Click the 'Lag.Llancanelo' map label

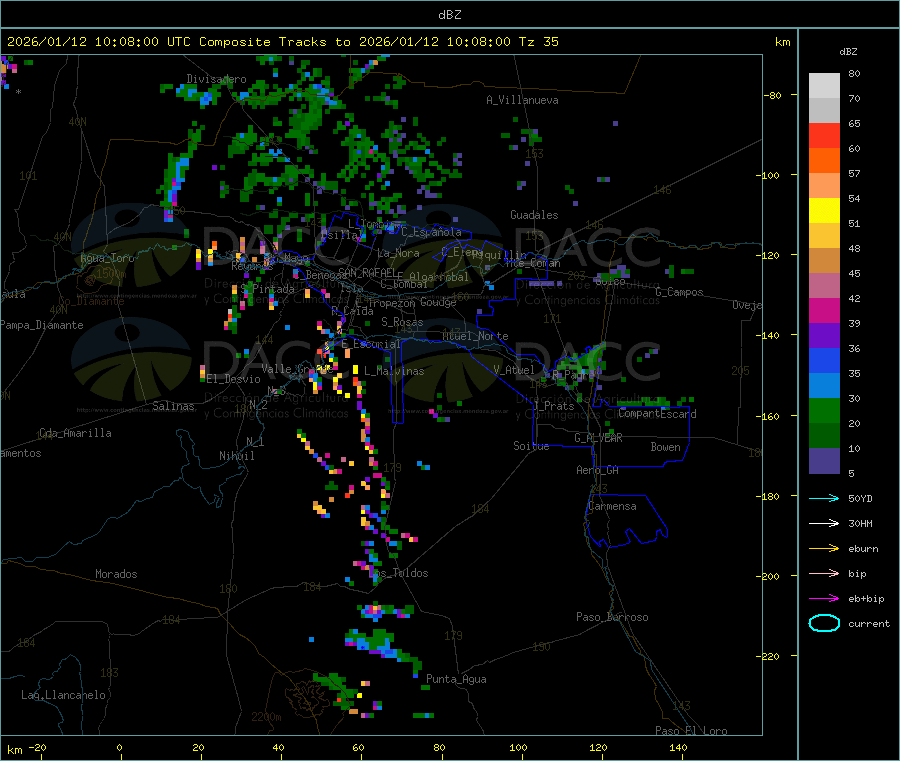(63, 695)
